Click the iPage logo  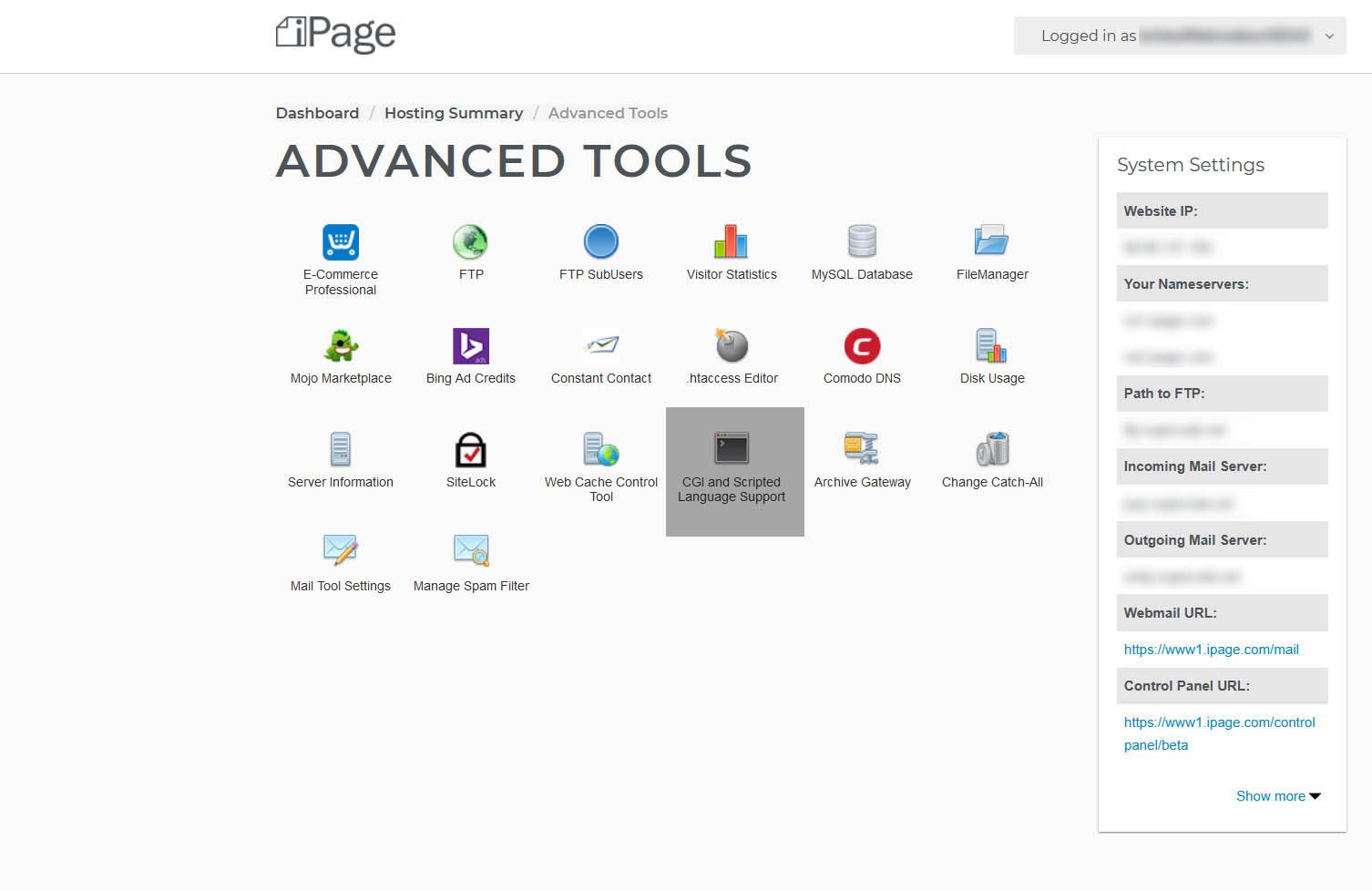(x=336, y=34)
